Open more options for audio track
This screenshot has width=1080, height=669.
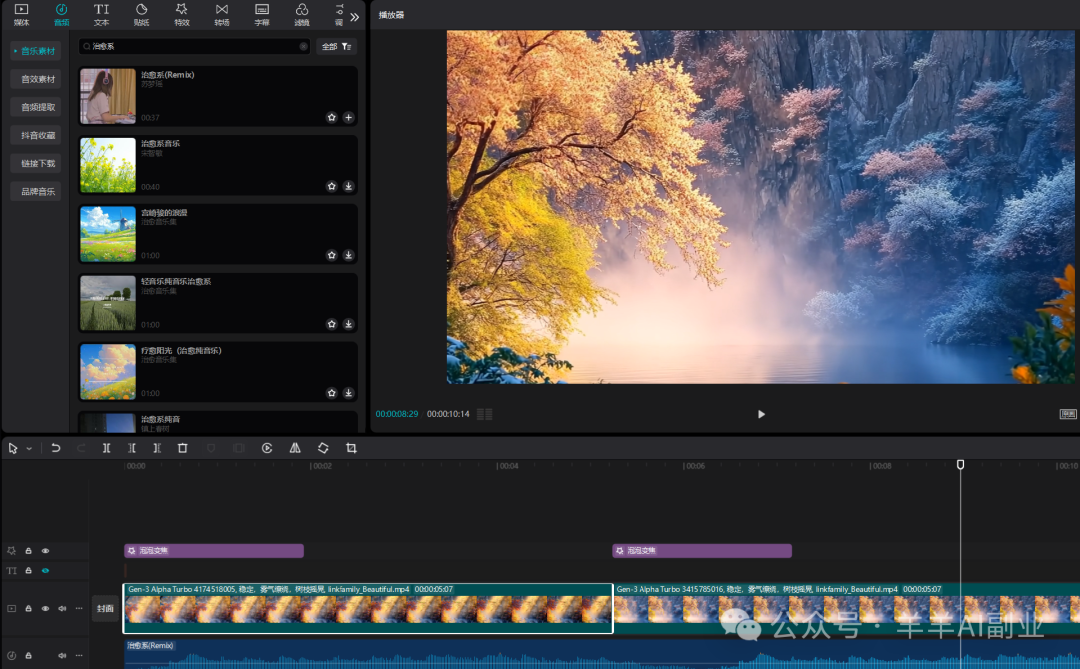[79, 655]
